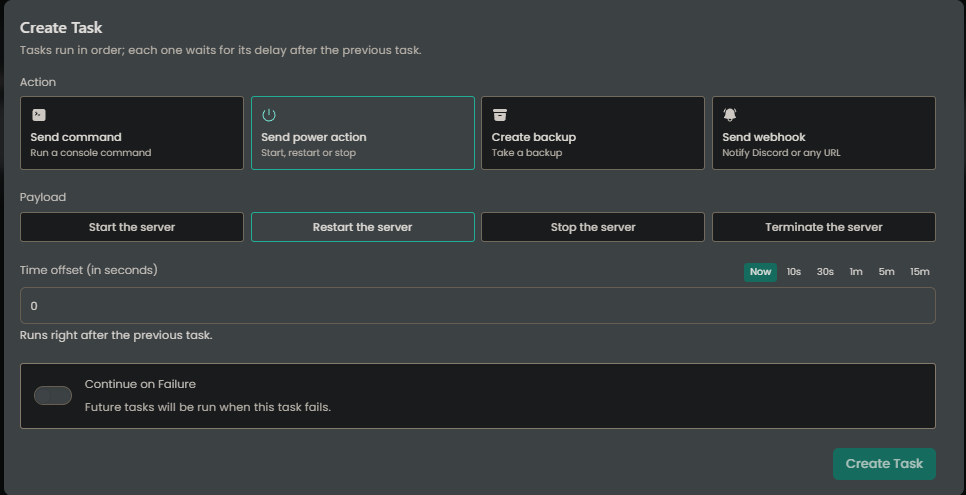Select Restart the server payload

tap(363, 227)
